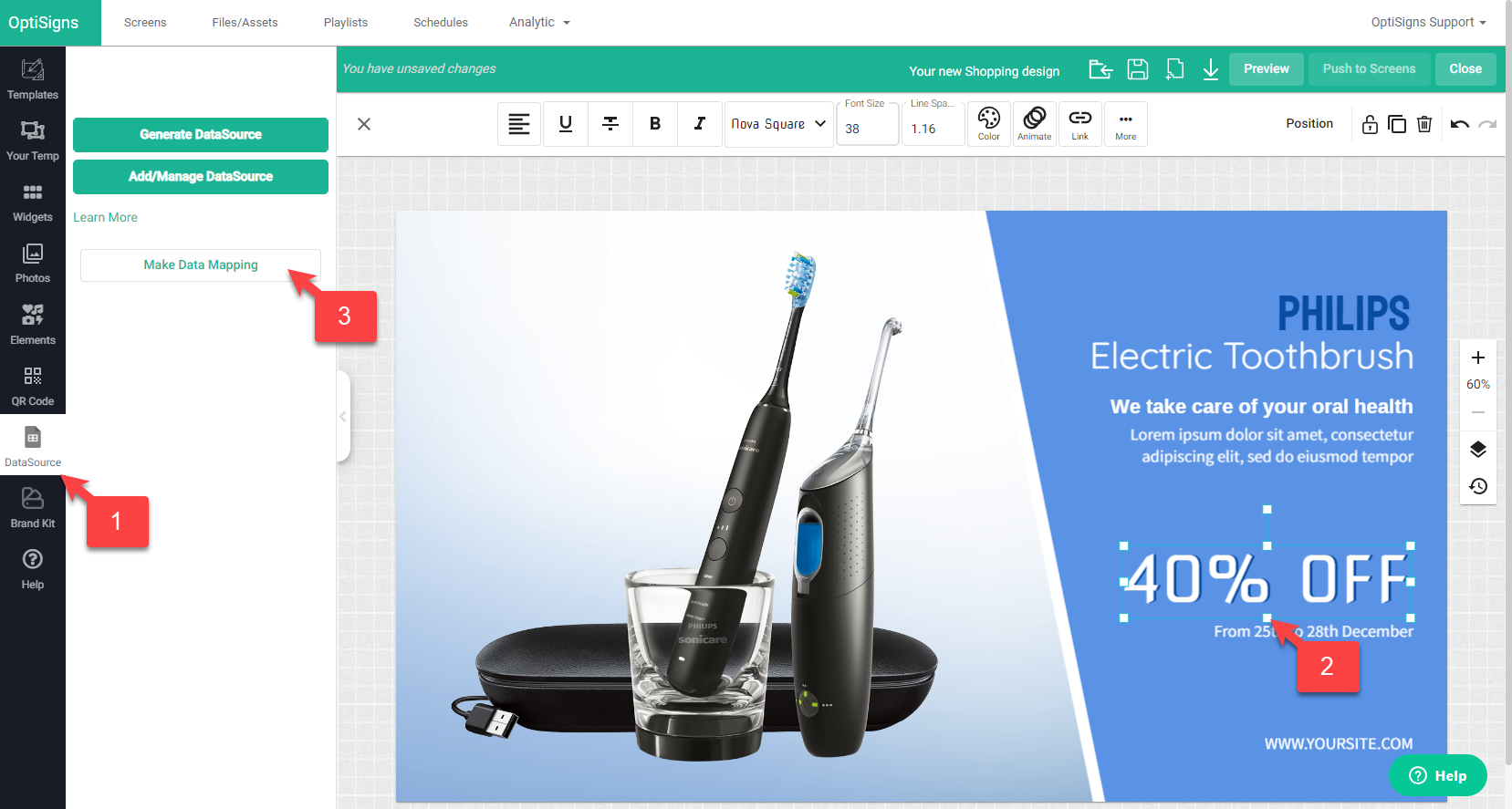Toggle italic text style
Image resolution: width=1512 pixels, height=809 pixels.
(699, 124)
